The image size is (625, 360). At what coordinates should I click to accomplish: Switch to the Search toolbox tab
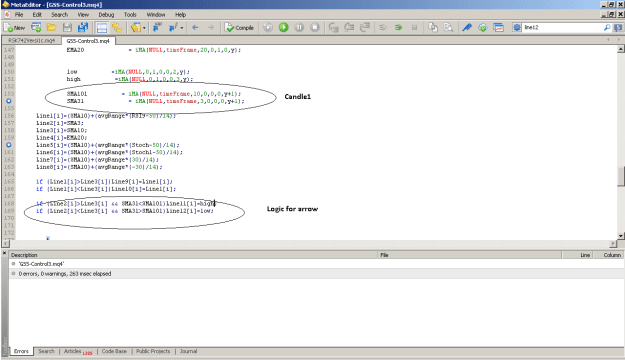pyautogui.click(x=46, y=351)
